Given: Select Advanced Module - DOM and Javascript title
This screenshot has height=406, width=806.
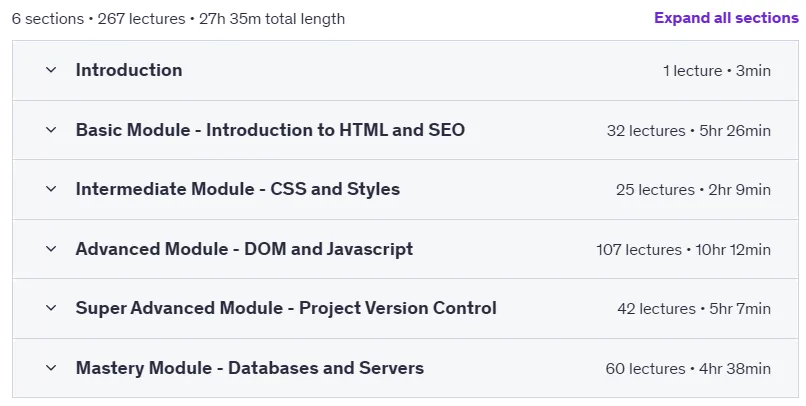Looking at the screenshot, I should point(244,249).
